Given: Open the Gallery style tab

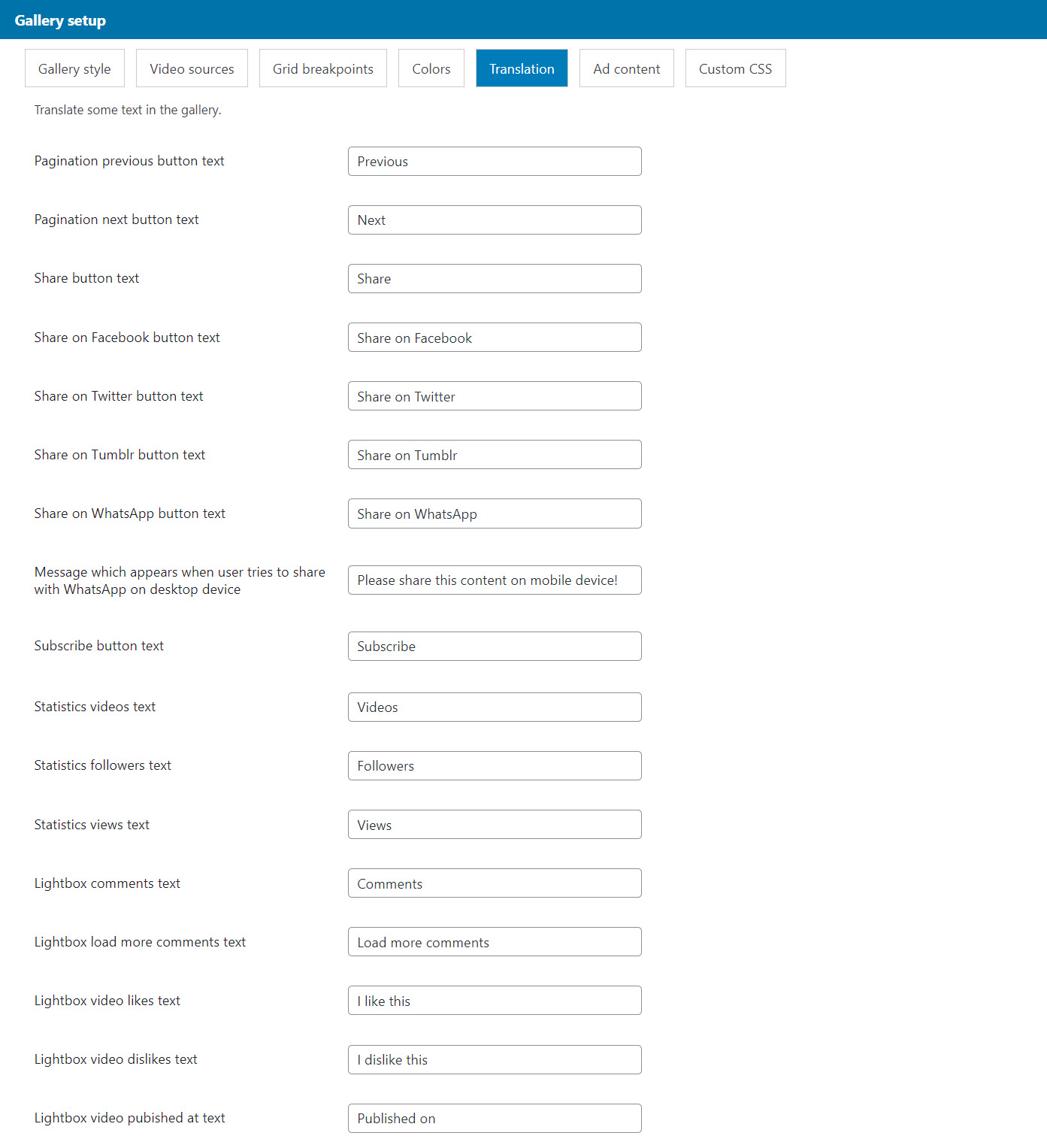Looking at the screenshot, I should tap(74, 68).
